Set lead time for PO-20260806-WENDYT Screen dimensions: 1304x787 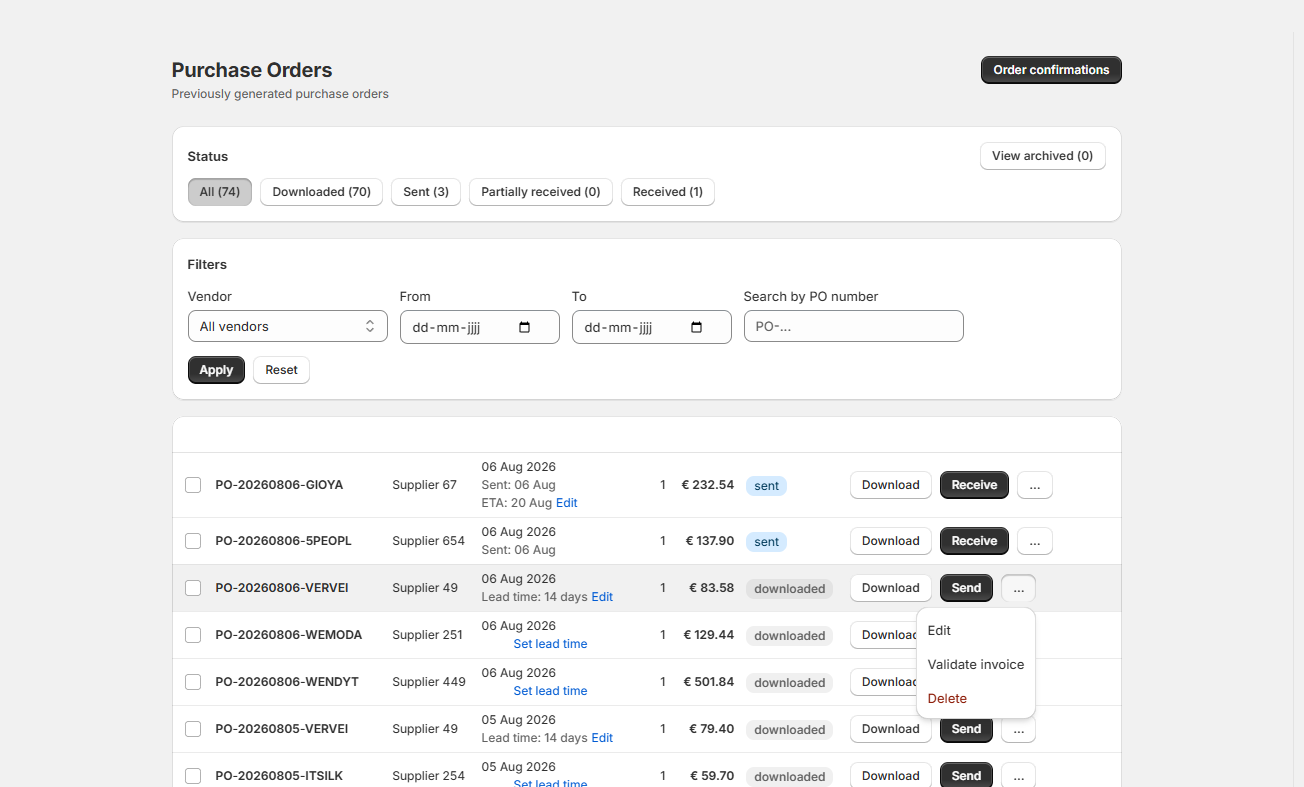[x=550, y=691]
